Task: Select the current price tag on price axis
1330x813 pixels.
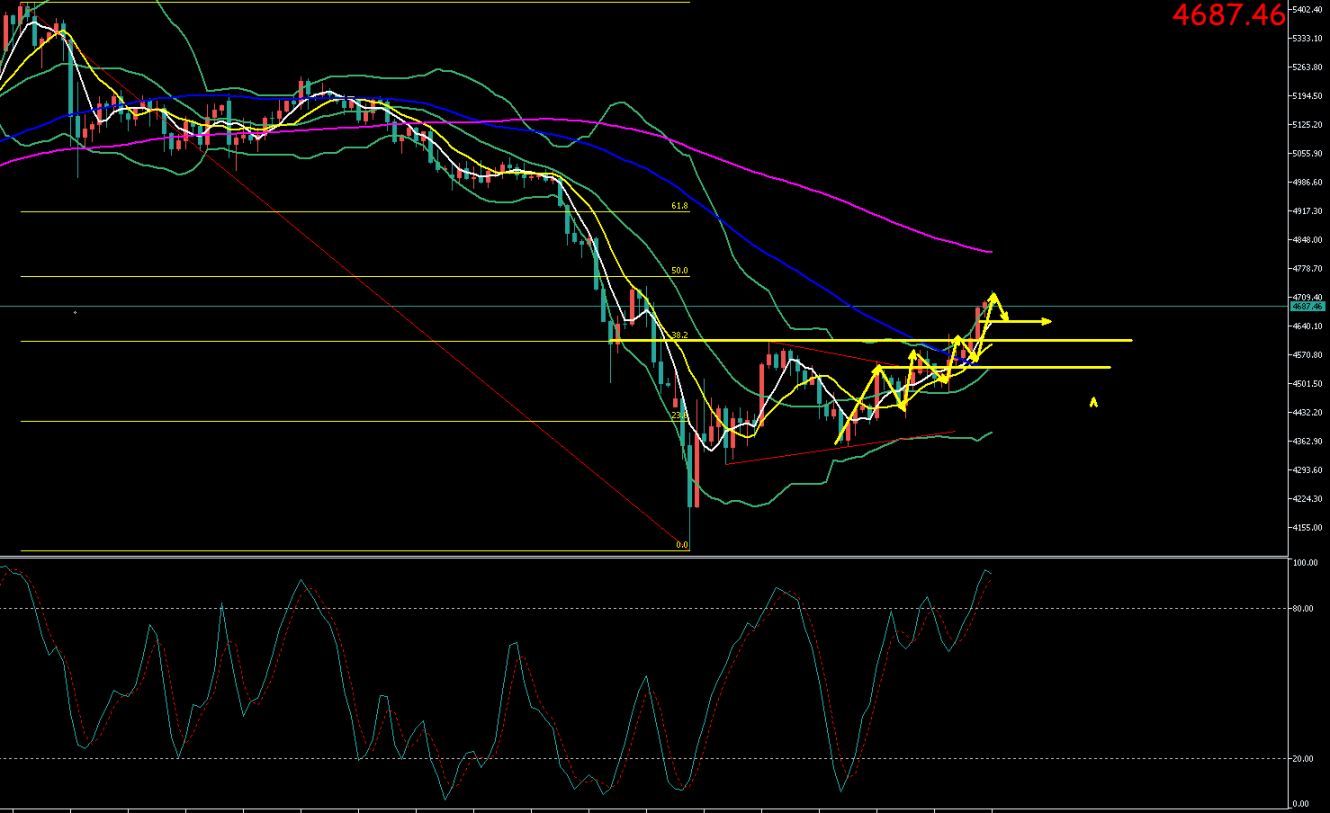Action: 1304,307
